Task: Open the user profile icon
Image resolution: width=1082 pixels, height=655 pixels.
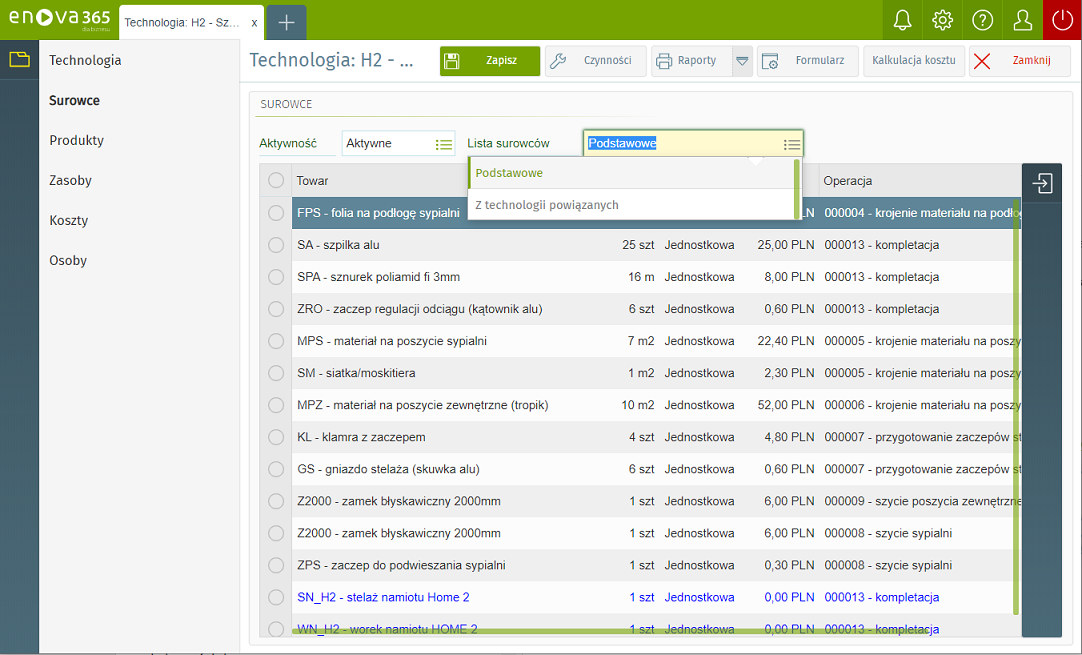Action: 1023,20
